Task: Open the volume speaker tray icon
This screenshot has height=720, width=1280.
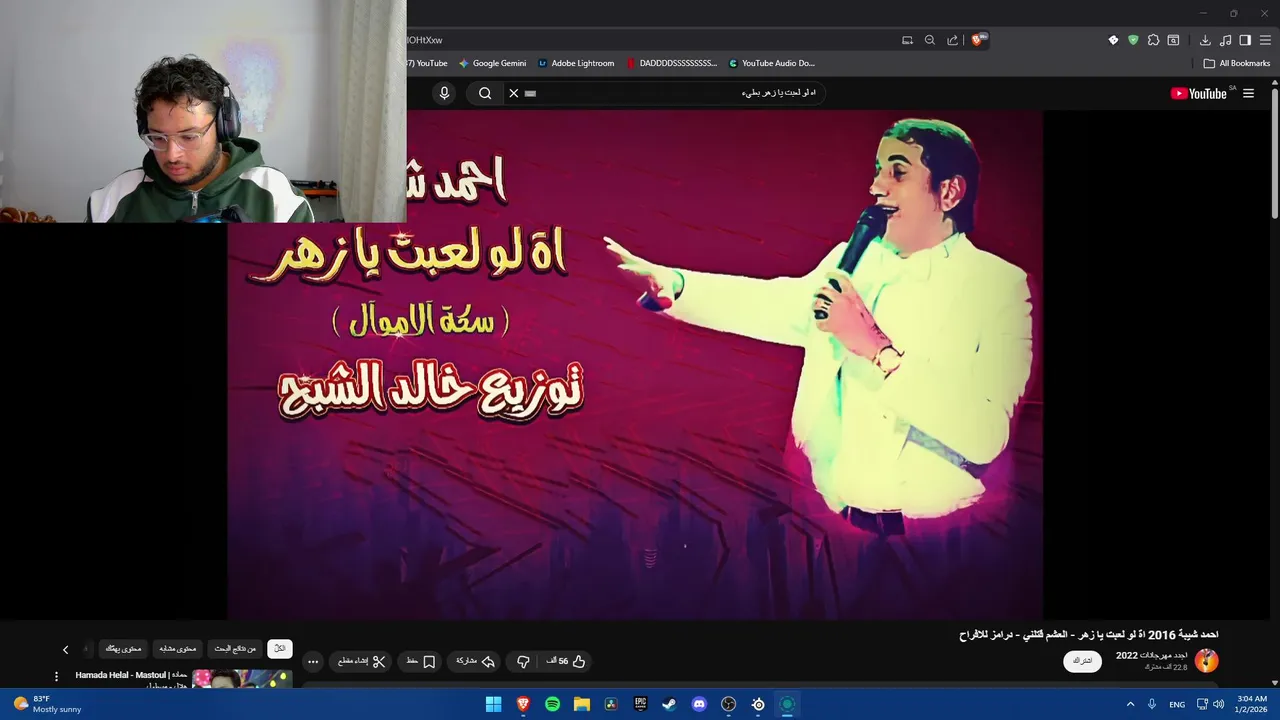Action: click(1218, 704)
